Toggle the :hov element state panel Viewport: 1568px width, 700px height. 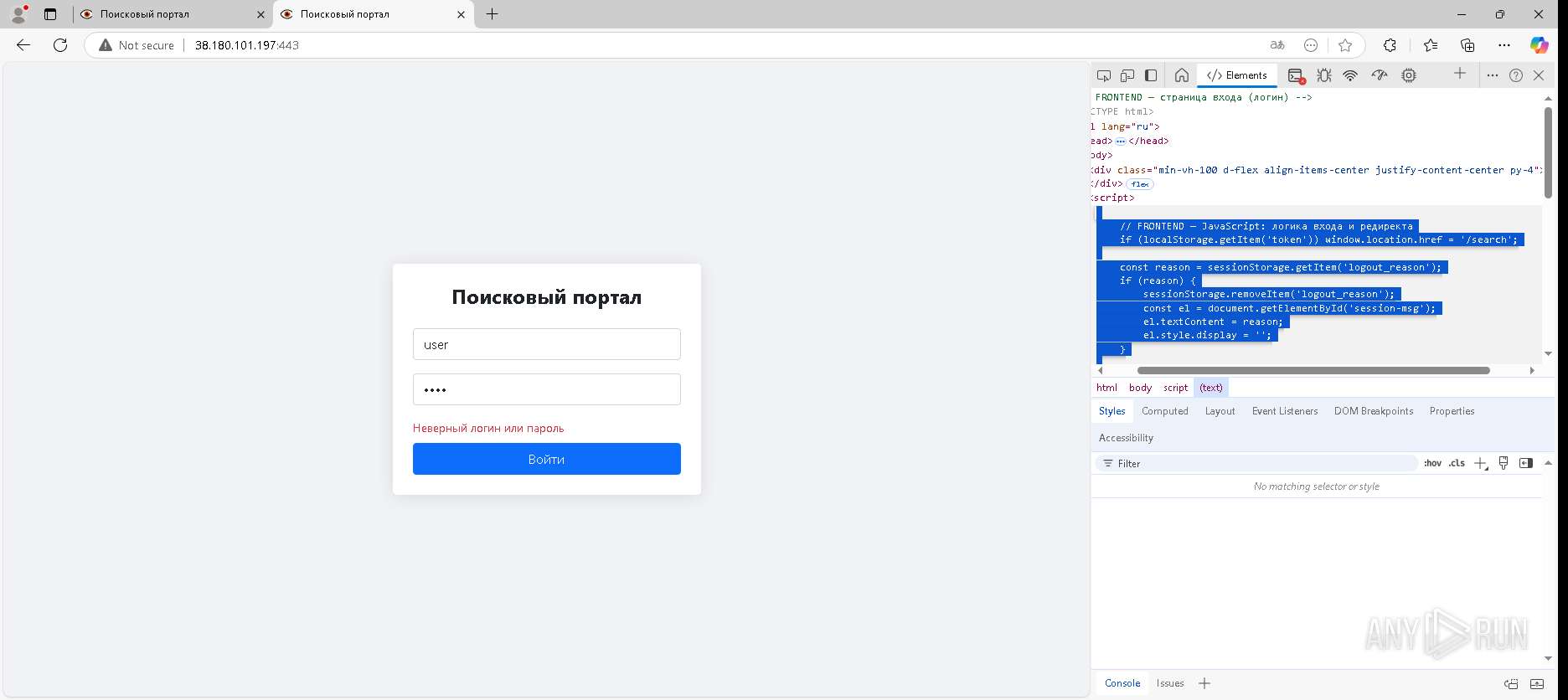click(x=1432, y=463)
